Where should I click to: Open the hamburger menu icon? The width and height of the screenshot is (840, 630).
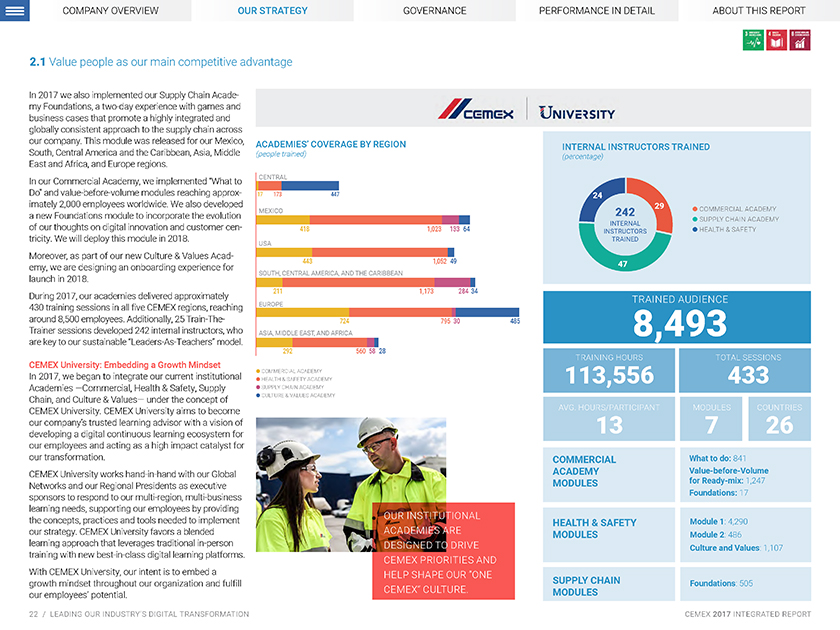[x=14, y=10]
